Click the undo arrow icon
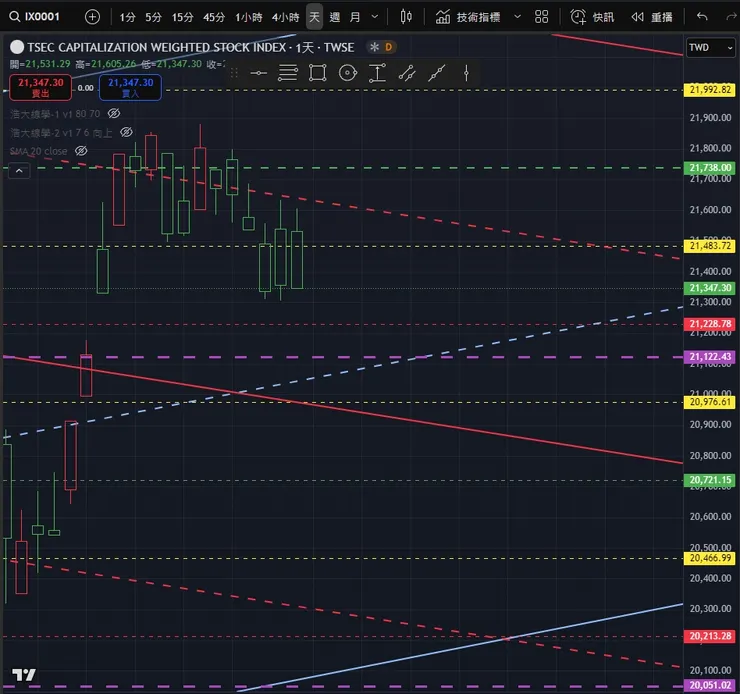This screenshot has height=694, width=740. [x=702, y=17]
